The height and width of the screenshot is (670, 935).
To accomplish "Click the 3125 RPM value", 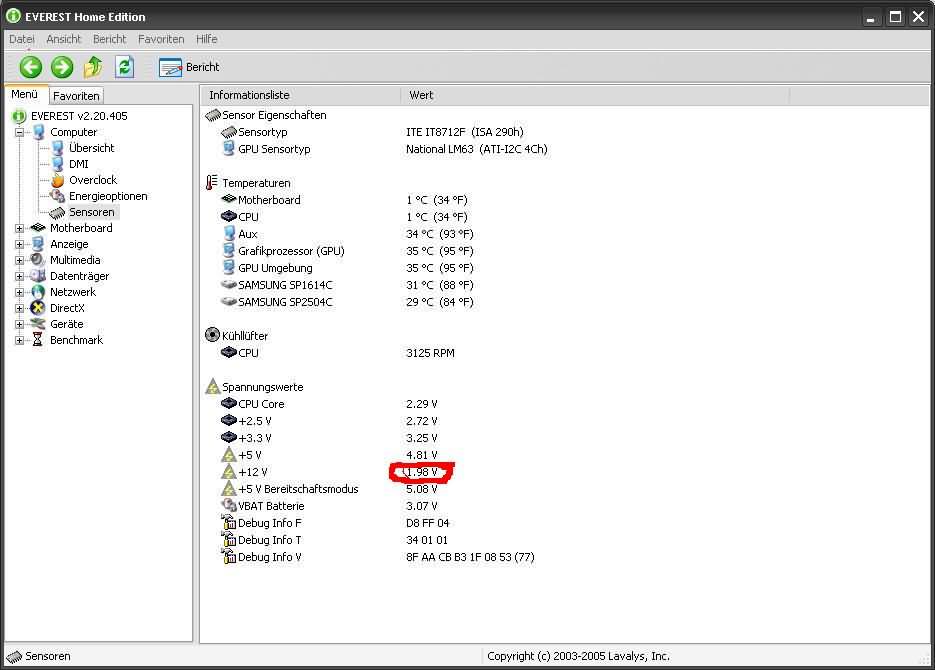I will pyautogui.click(x=430, y=353).
